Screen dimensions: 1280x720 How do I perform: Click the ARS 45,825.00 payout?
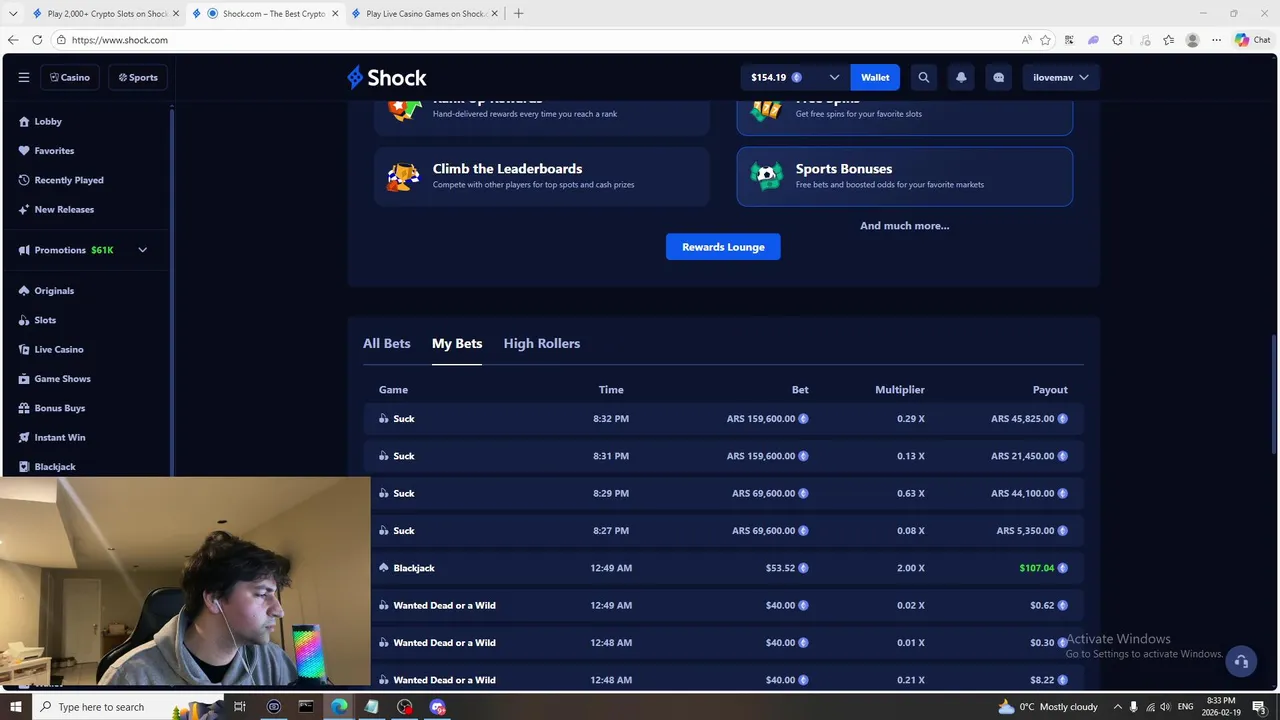tap(1023, 419)
